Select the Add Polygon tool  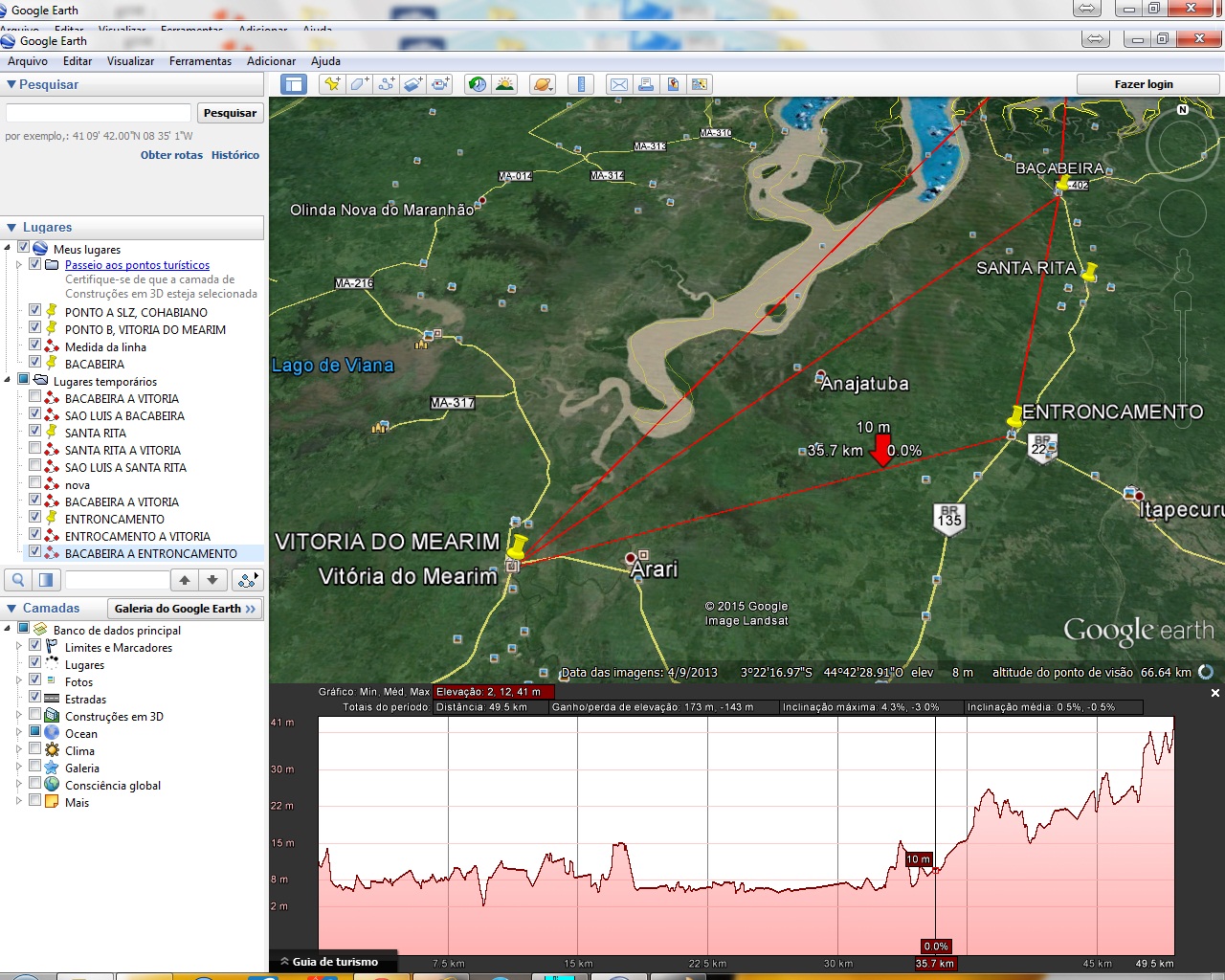point(359,84)
